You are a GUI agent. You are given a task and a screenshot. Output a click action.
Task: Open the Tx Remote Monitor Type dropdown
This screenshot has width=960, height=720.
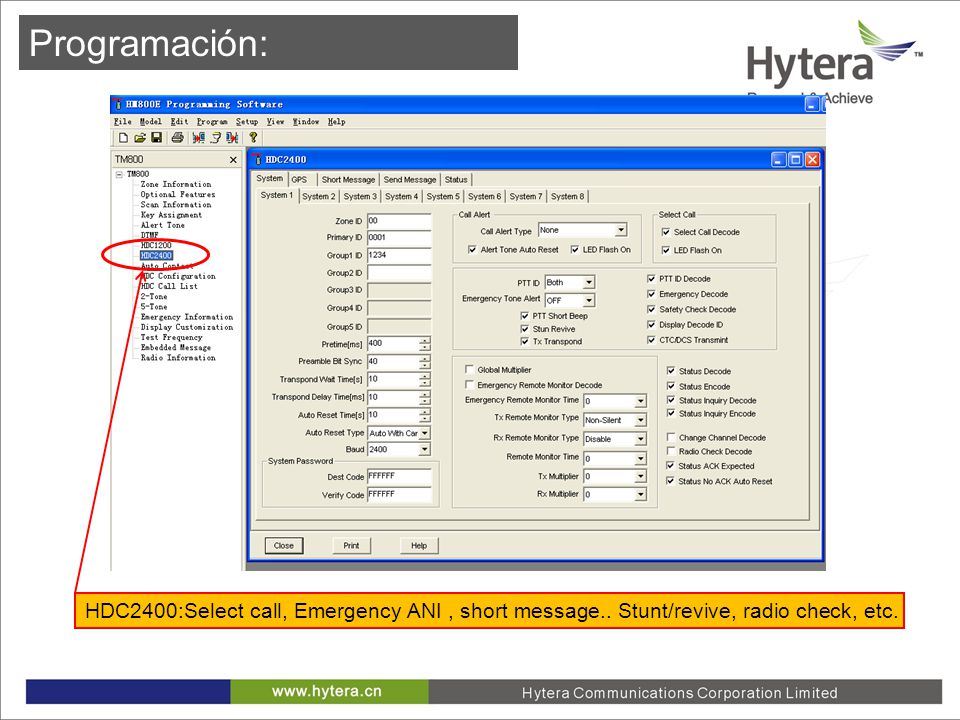tap(640, 420)
